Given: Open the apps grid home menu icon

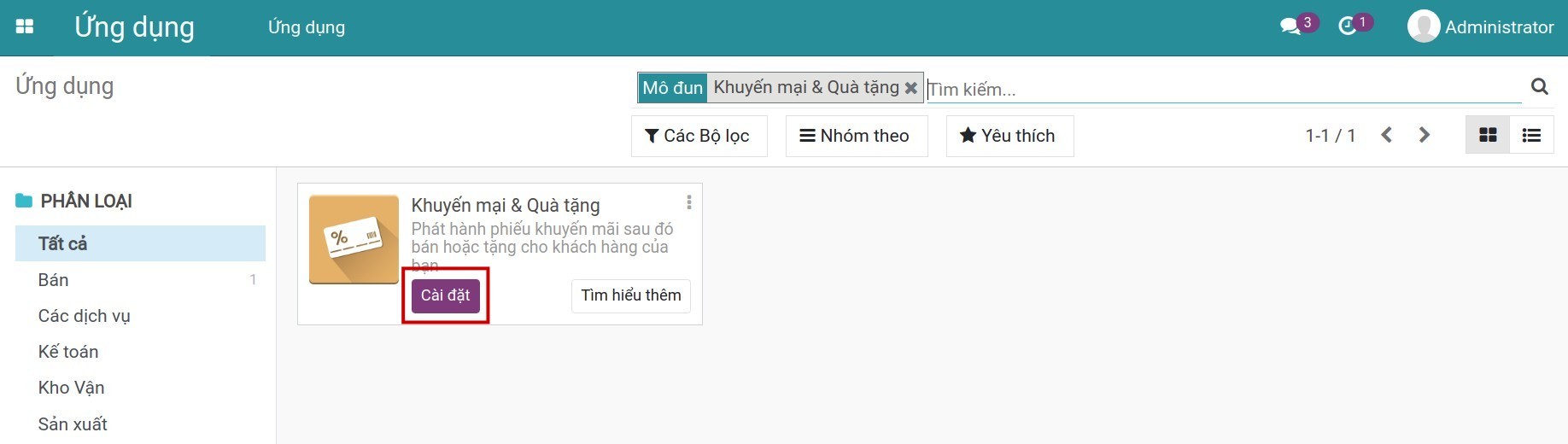Looking at the screenshot, I should 25,26.
